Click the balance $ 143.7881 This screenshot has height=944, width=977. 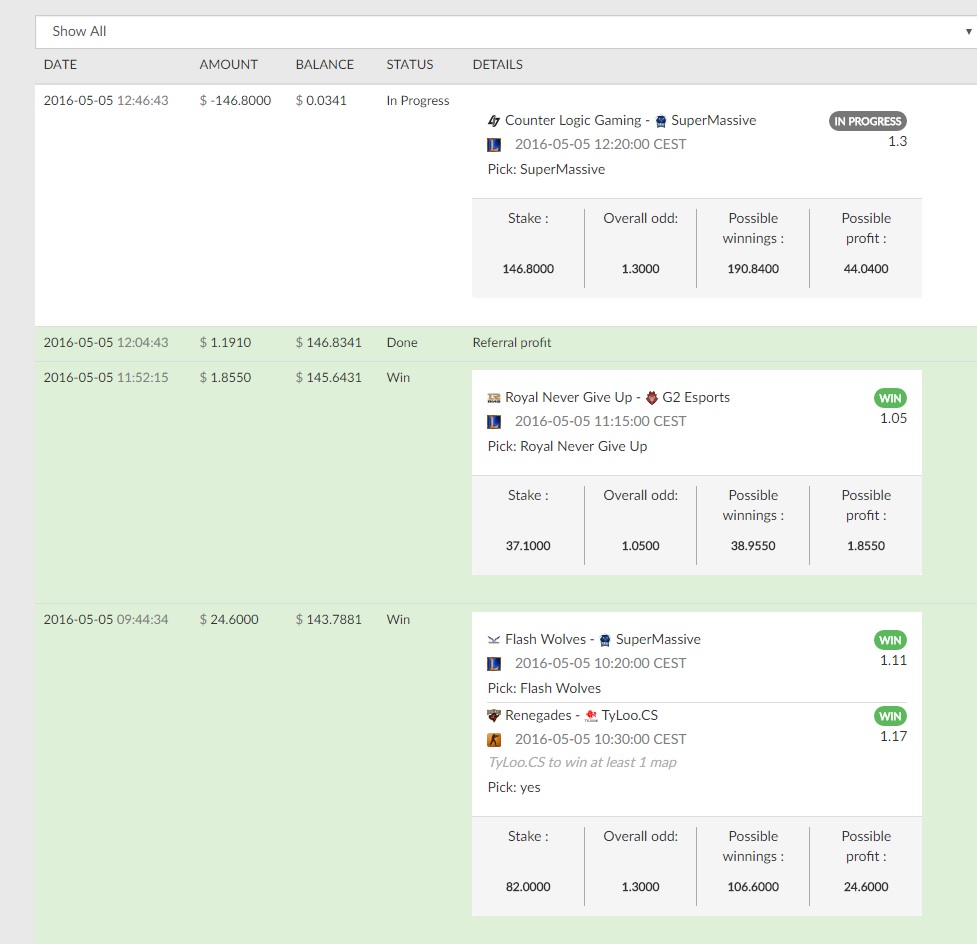pos(328,620)
